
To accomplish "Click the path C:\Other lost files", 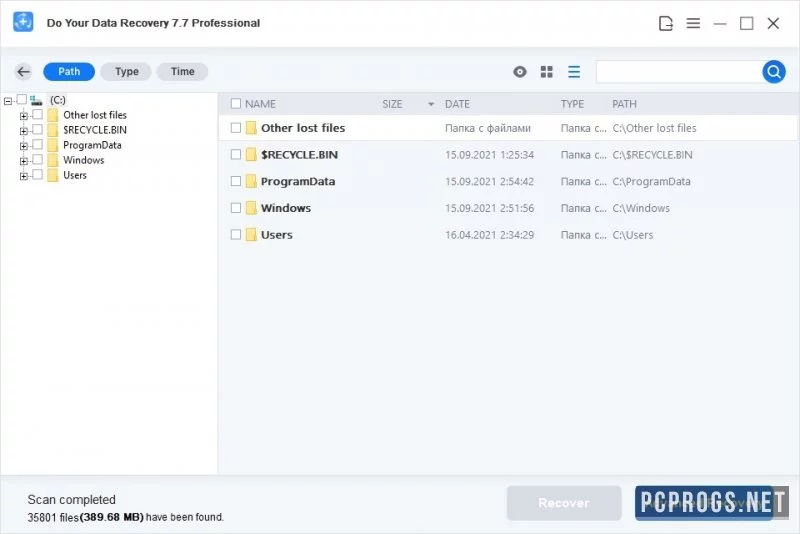I will (654, 129).
